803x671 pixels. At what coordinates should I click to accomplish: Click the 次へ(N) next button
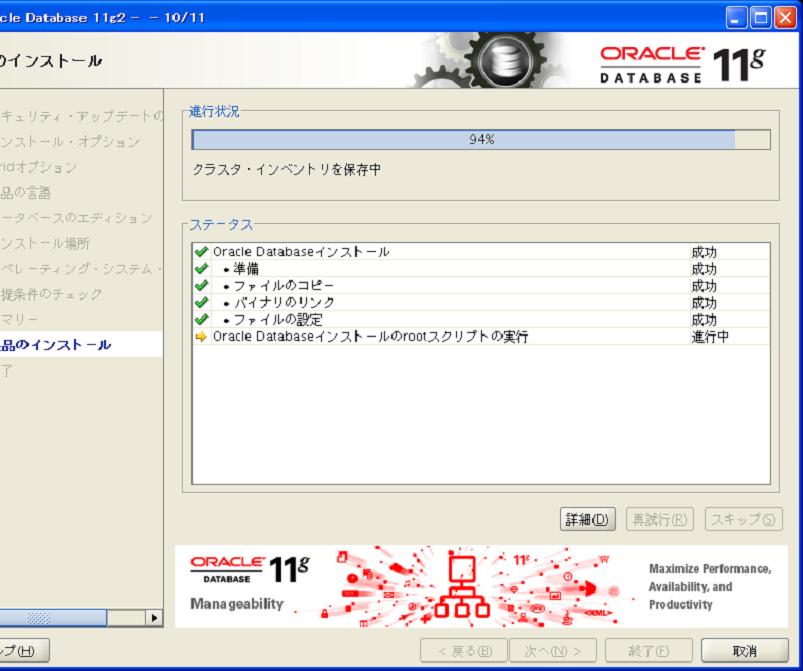coord(553,651)
